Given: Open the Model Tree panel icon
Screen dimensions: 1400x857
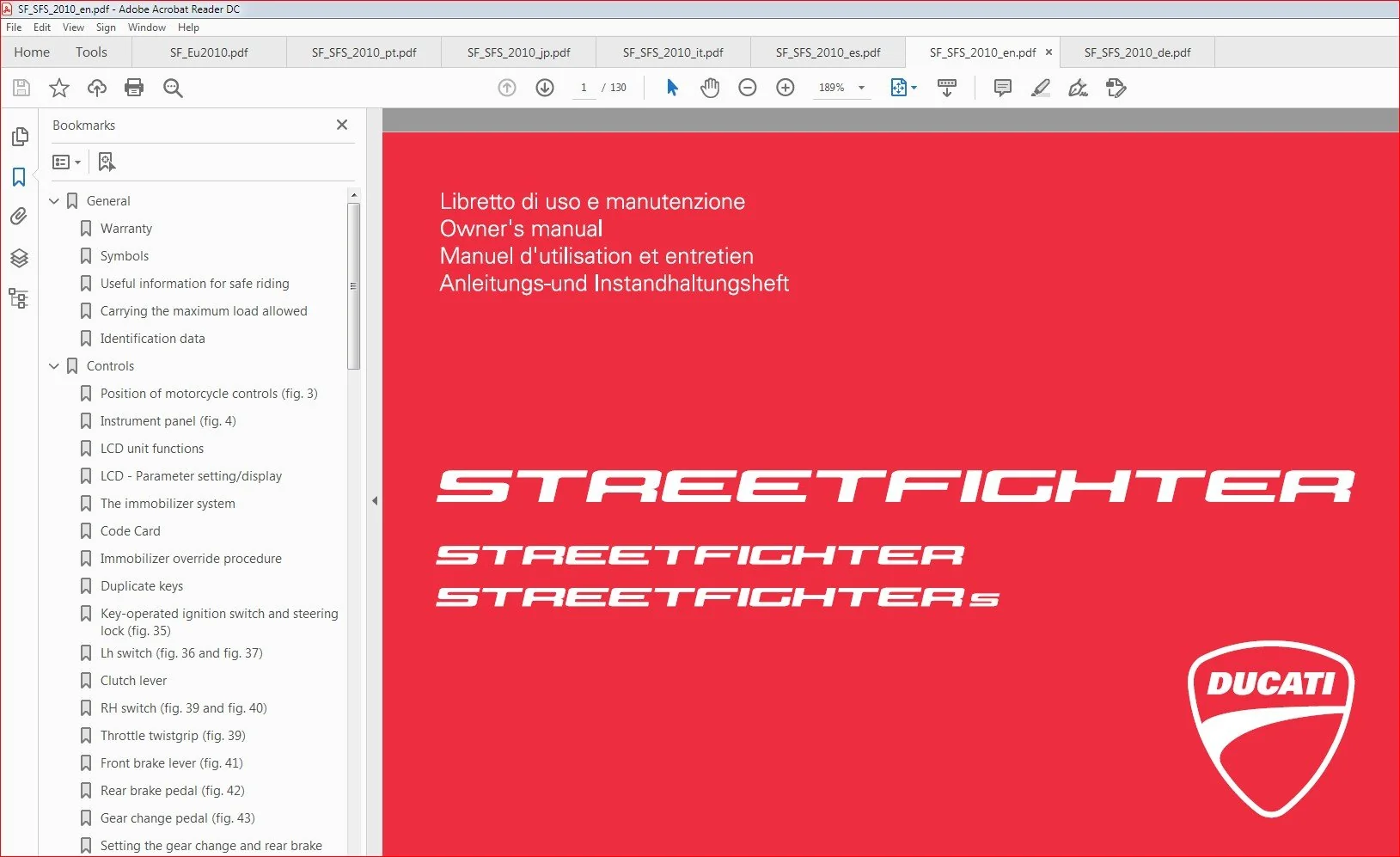Looking at the screenshot, I should [x=19, y=298].
